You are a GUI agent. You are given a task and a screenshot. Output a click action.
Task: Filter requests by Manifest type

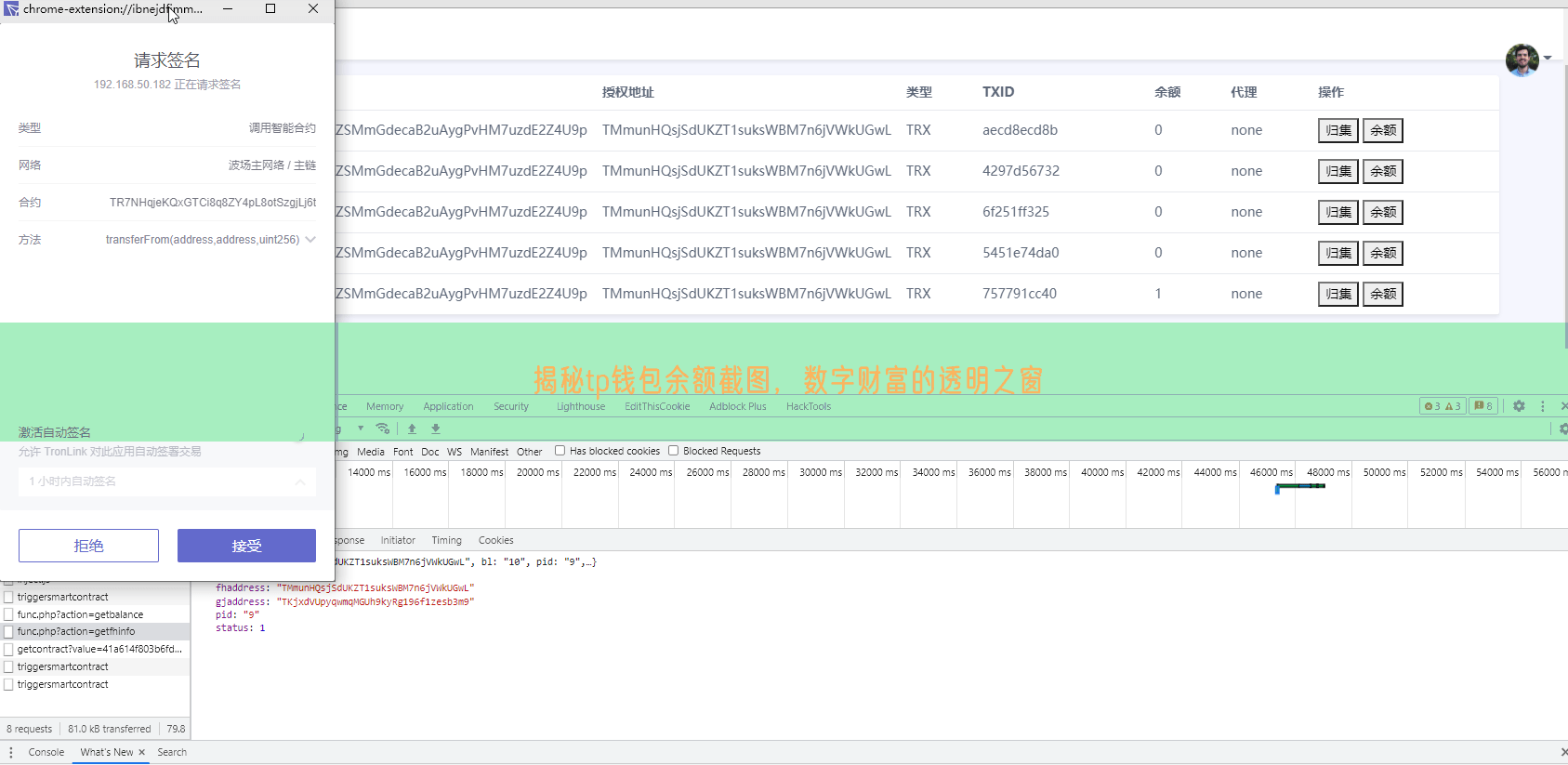pos(489,452)
